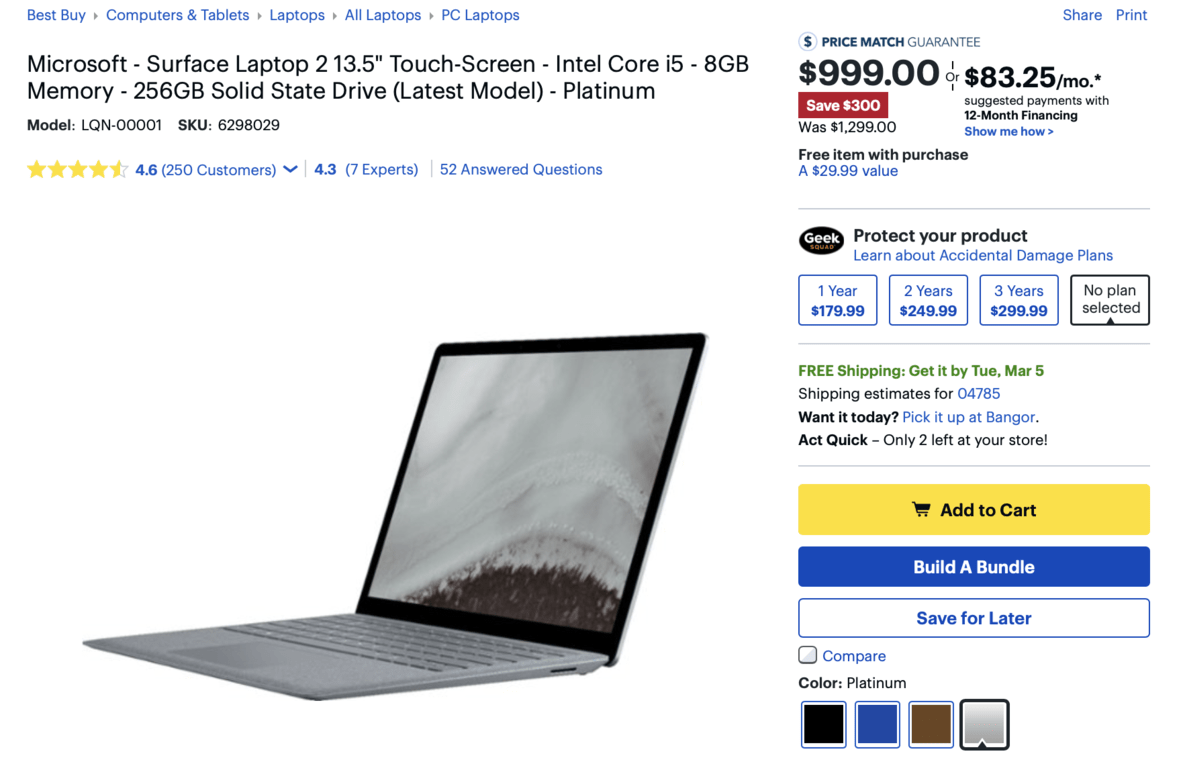Choose the 2 Years $249.99 plan
This screenshot has width=1183, height=768.
928,300
